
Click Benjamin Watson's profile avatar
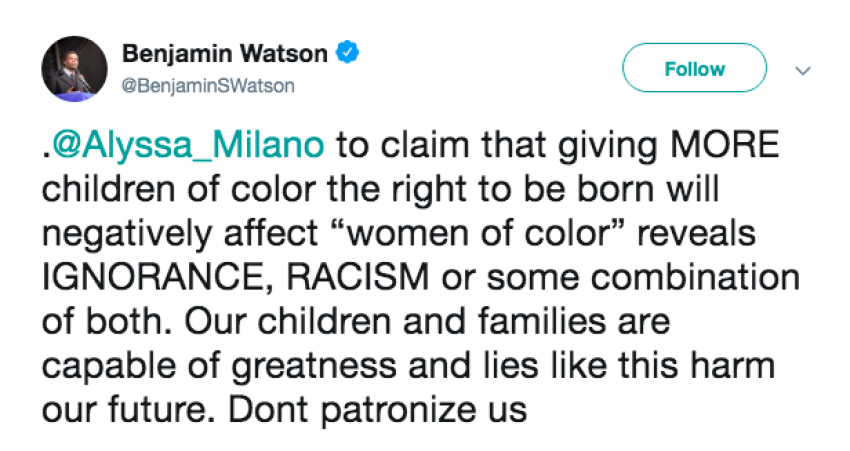[73, 73]
